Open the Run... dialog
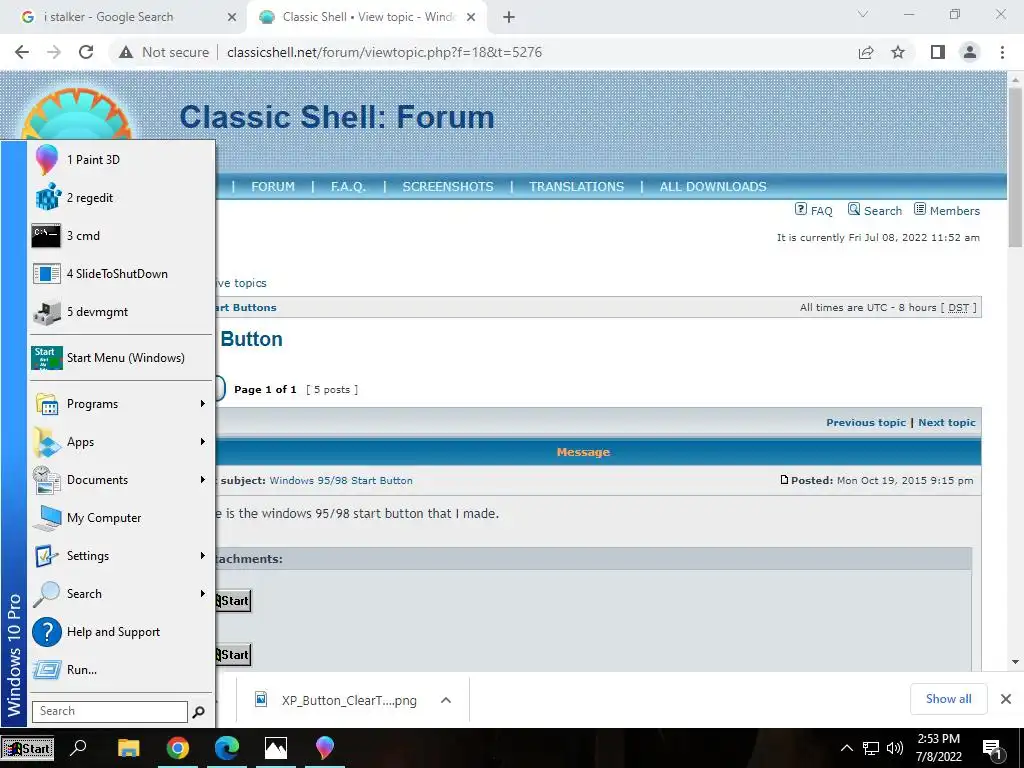This screenshot has width=1024, height=768. (x=121, y=670)
